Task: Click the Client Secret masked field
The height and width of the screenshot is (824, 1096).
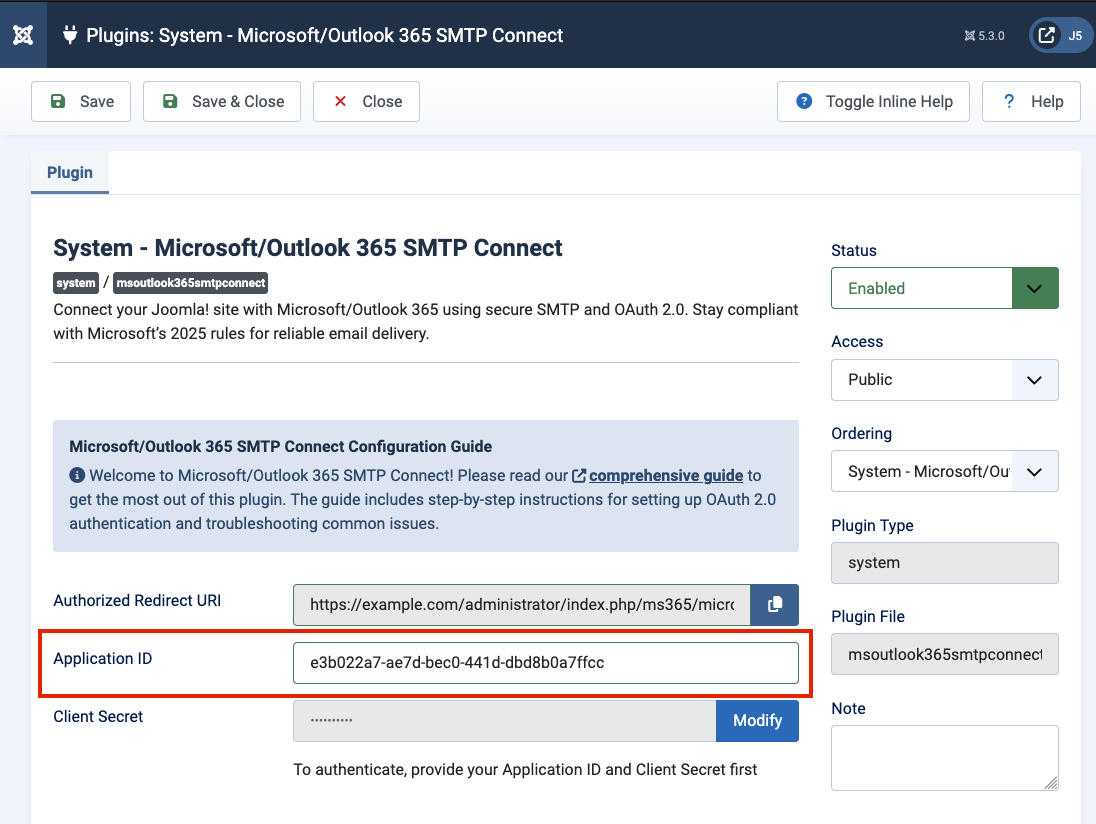Action: (505, 721)
